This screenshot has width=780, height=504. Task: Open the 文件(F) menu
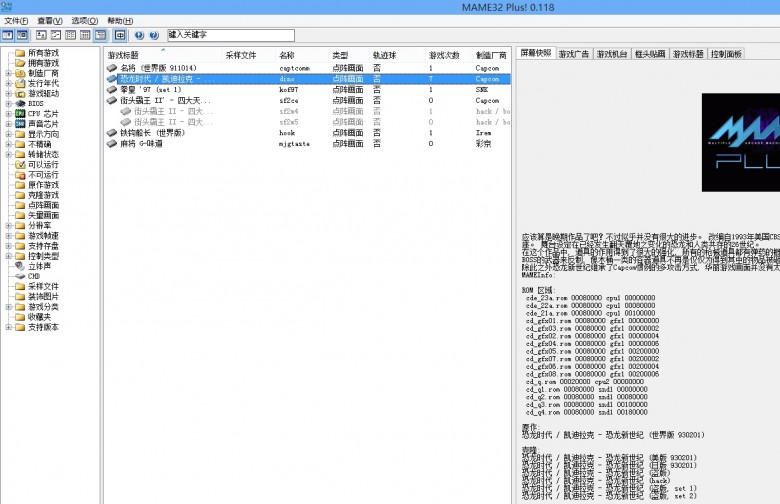(x=16, y=20)
